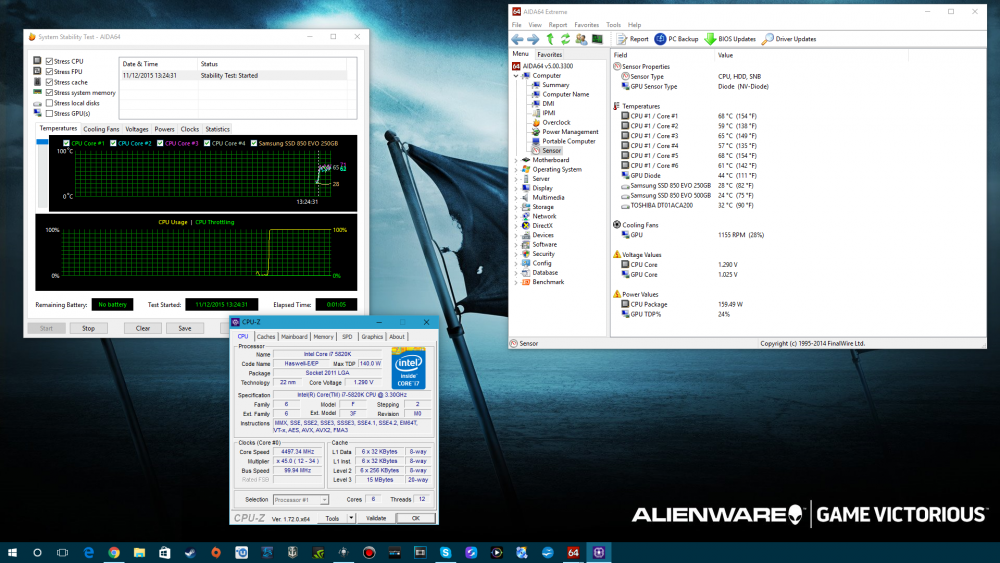Click Driver Updates in AIDA64 toolbar
The height and width of the screenshot is (563, 1000).
[789, 39]
